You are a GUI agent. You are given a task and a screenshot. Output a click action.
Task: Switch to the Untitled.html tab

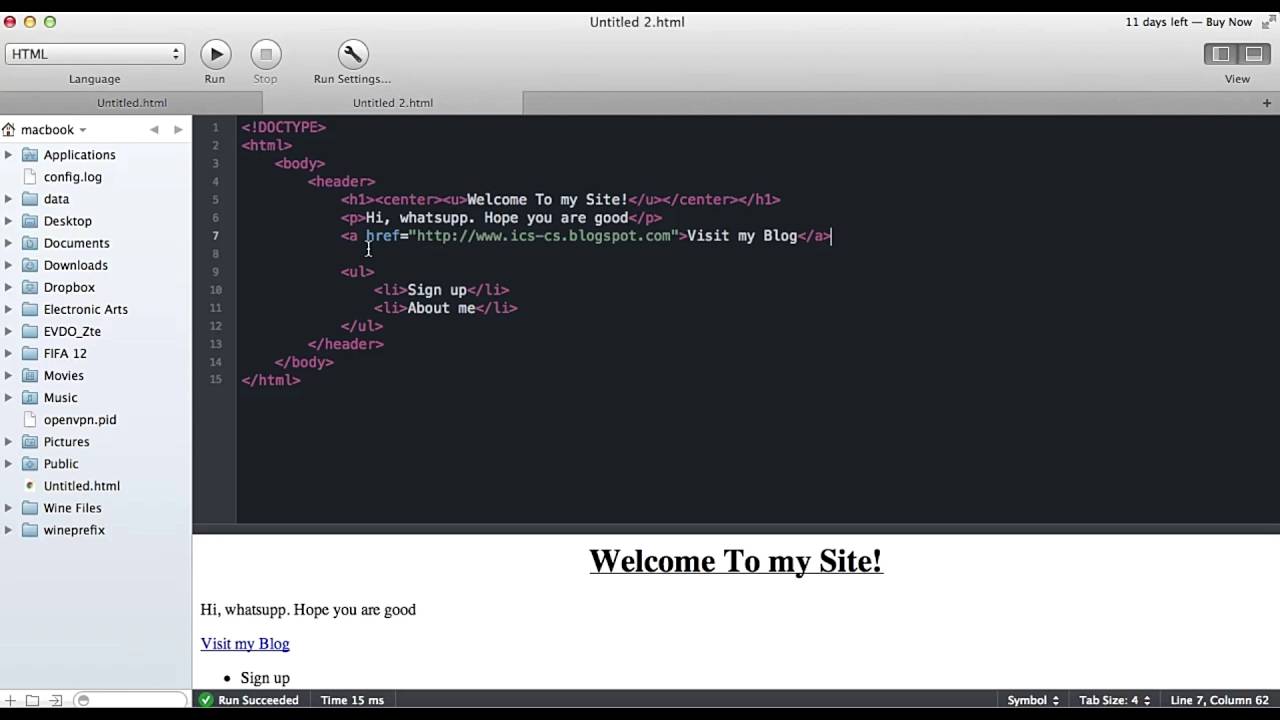tap(132, 103)
